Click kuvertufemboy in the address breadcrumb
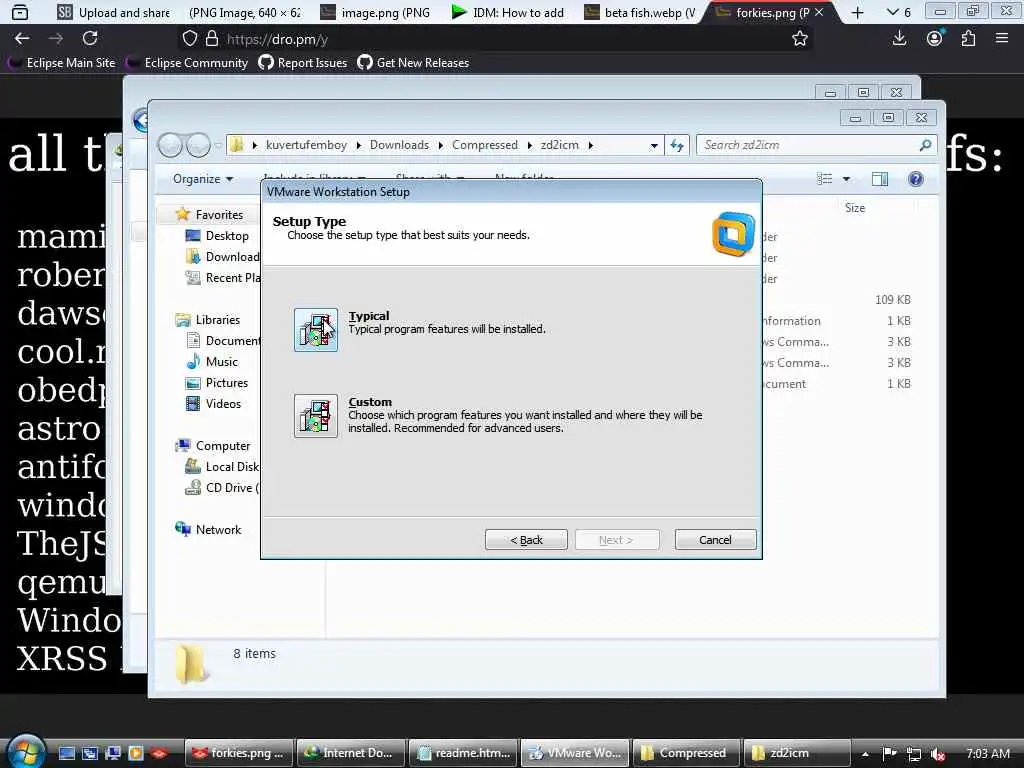This screenshot has height=768, width=1024. pyautogui.click(x=306, y=145)
